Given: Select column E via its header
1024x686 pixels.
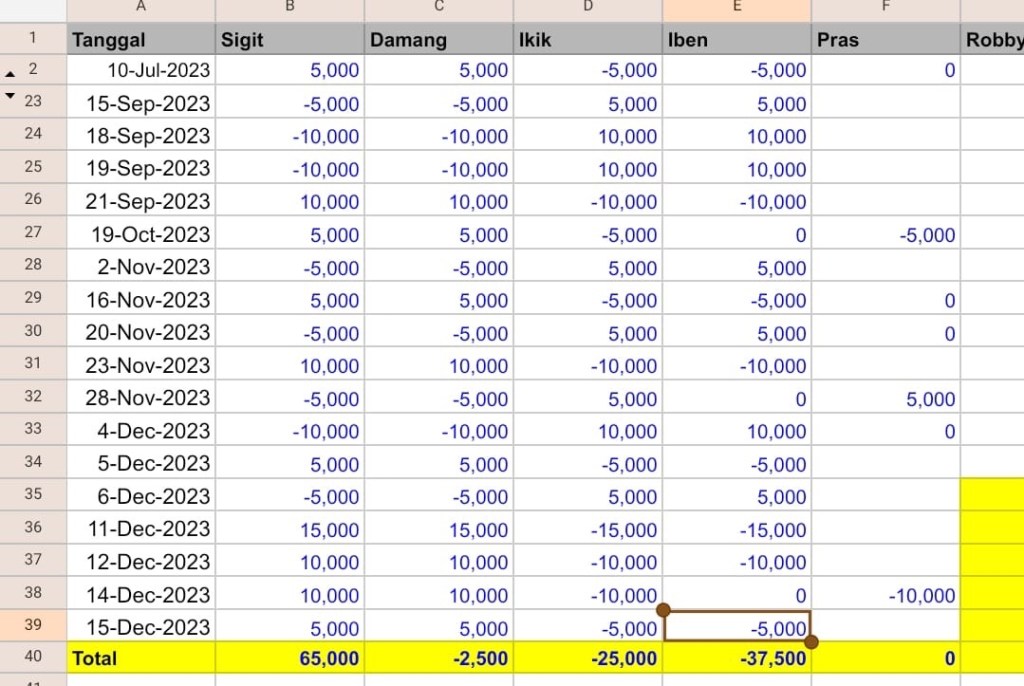Looking at the screenshot, I should coord(737,8).
